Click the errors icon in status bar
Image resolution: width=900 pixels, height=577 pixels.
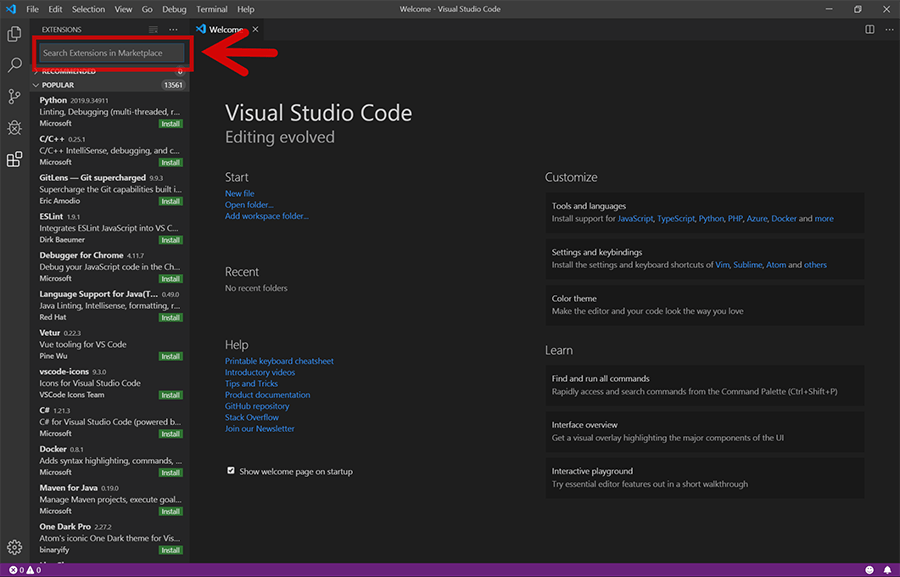coord(13,570)
